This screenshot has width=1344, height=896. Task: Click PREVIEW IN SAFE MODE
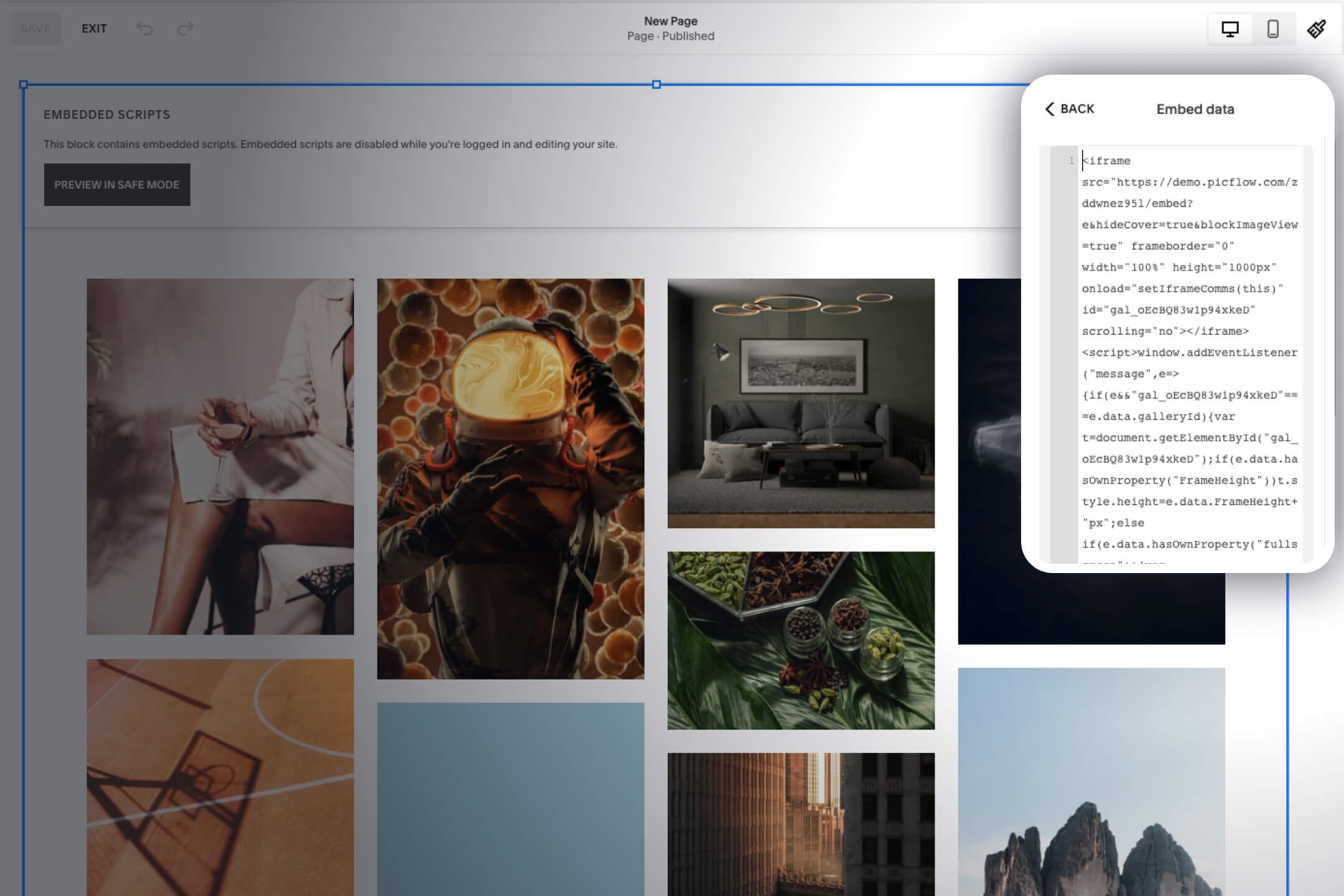[117, 184]
